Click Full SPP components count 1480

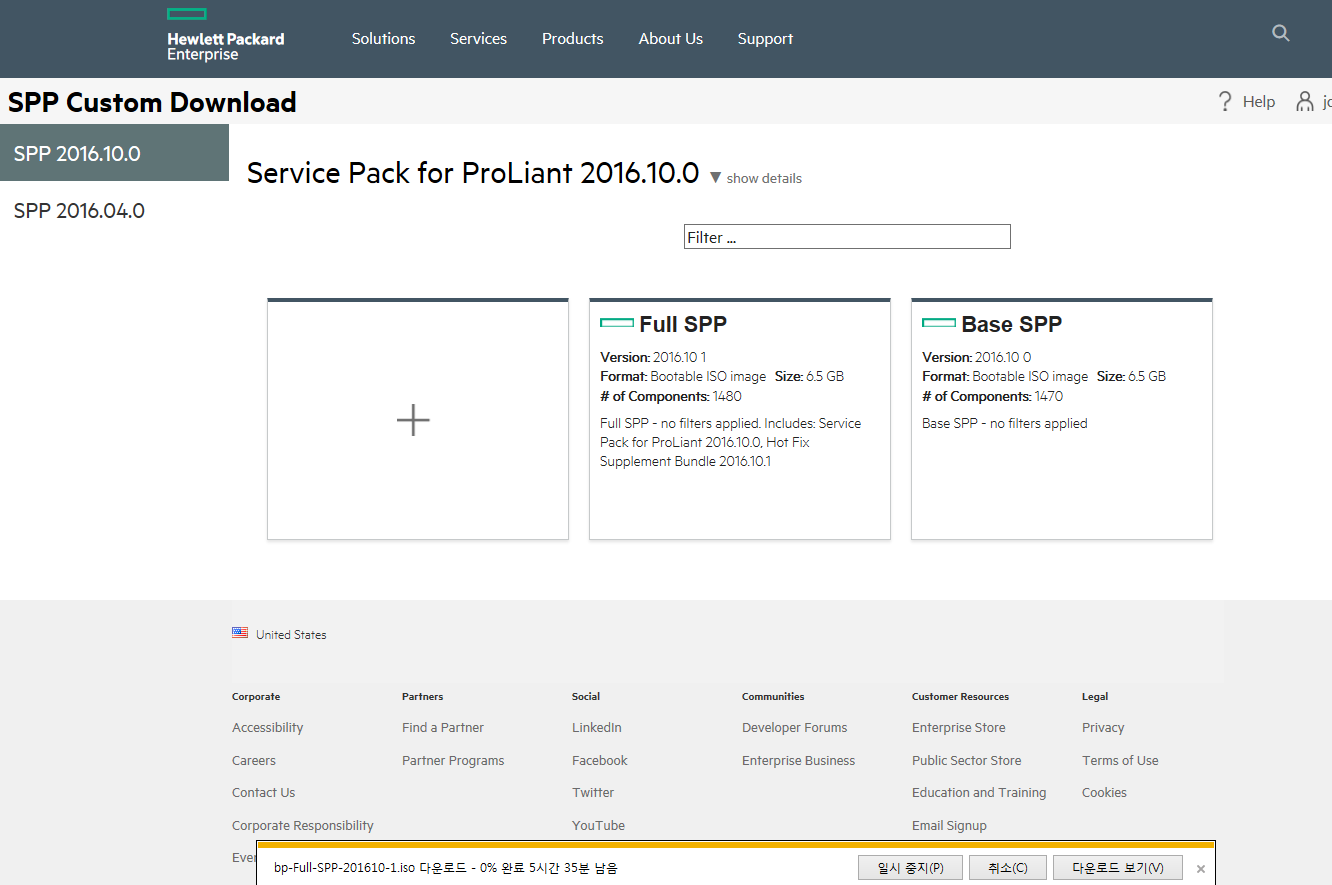[727, 397]
